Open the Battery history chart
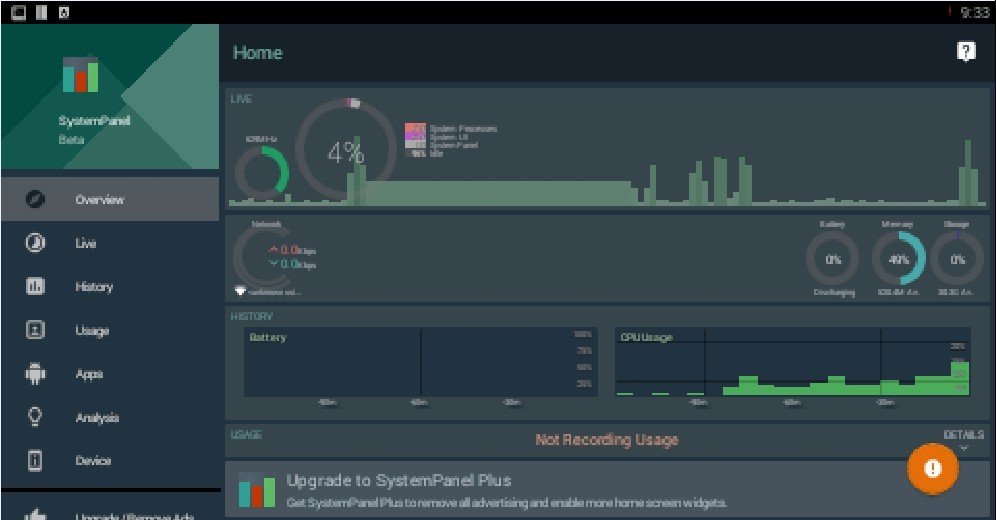Screen dimensions: 996x520 tap(420, 364)
